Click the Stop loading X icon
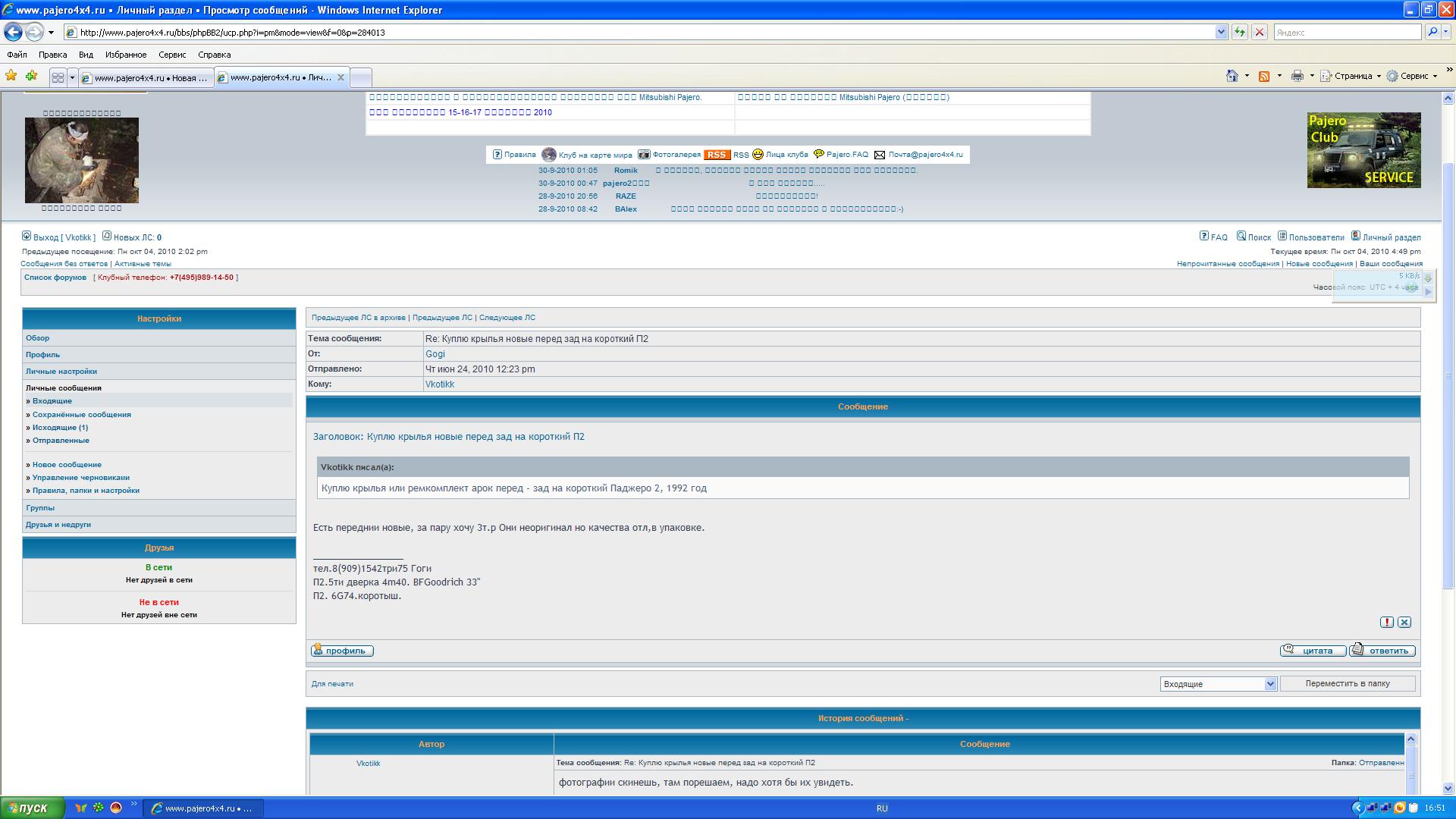The height and width of the screenshot is (819, 1456). (x=1260, y=32)
